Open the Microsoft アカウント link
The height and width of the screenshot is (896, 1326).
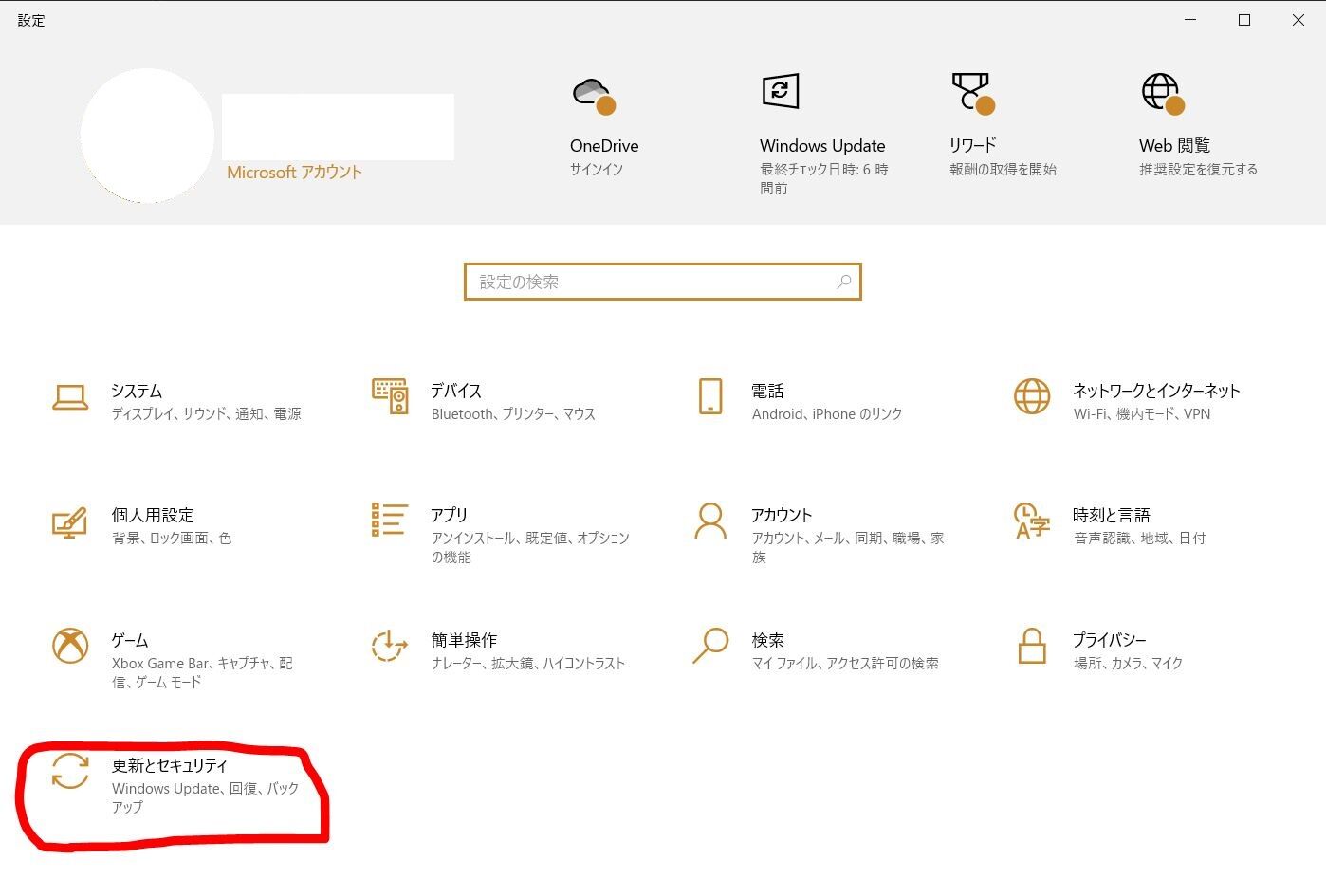tap(294, 173)
